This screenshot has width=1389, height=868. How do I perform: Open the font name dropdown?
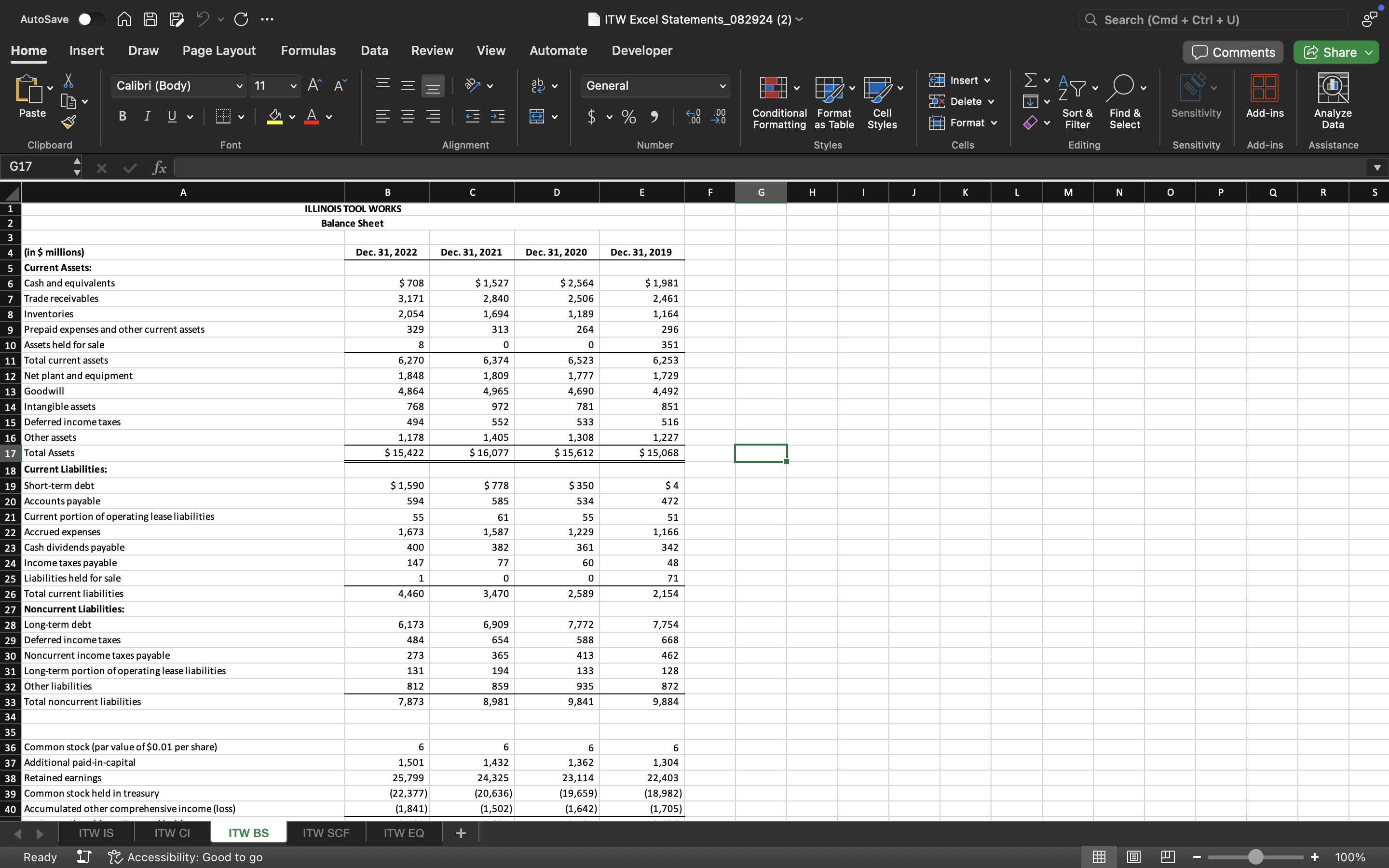click(x=239, y=85)
